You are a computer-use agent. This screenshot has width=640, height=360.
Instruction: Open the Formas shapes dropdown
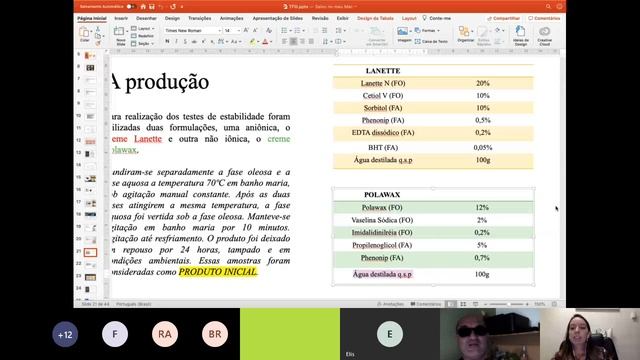coord(427,30)
